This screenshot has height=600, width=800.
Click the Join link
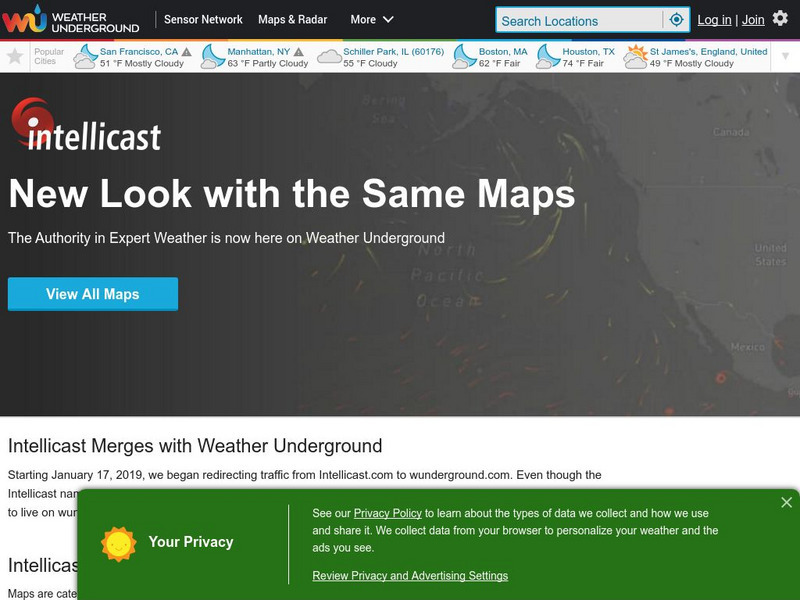click(753, 20)
